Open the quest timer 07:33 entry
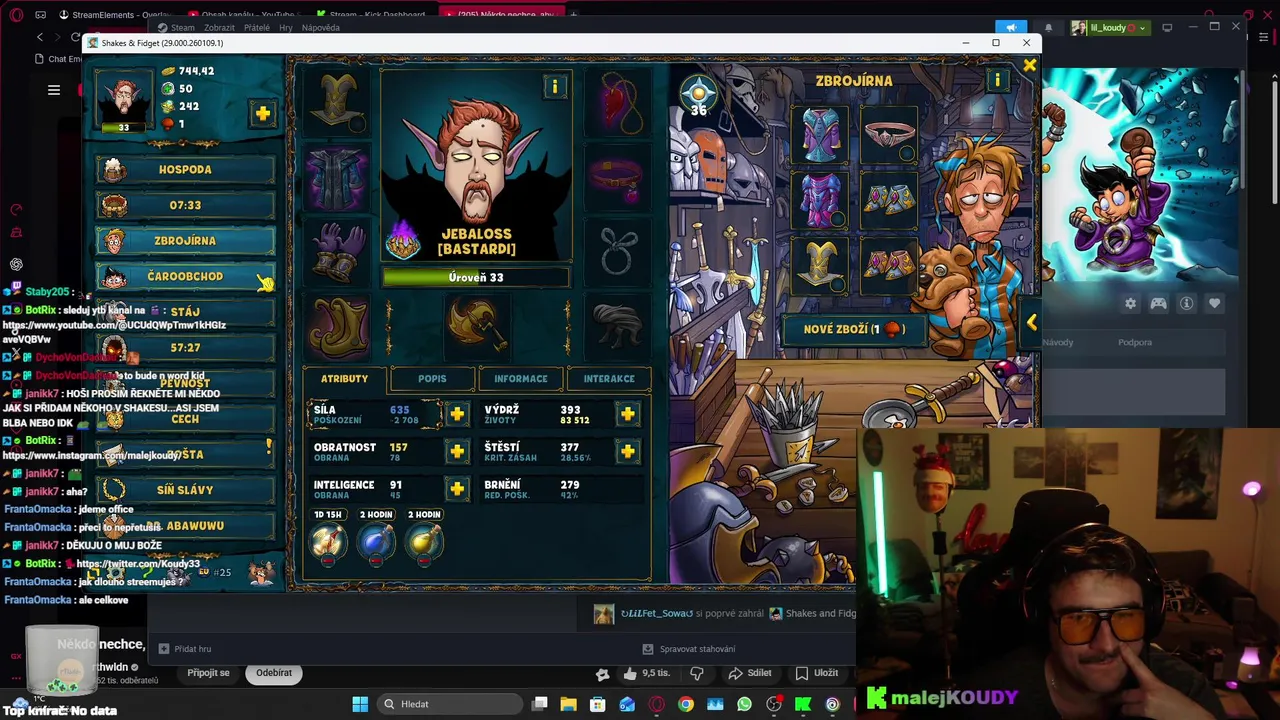Viewport: 1280px width, 720px height. 185,205
